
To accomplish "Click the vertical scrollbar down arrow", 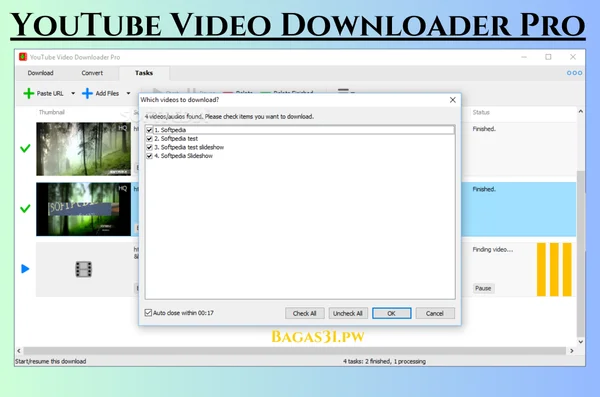I will pos(580,341).
